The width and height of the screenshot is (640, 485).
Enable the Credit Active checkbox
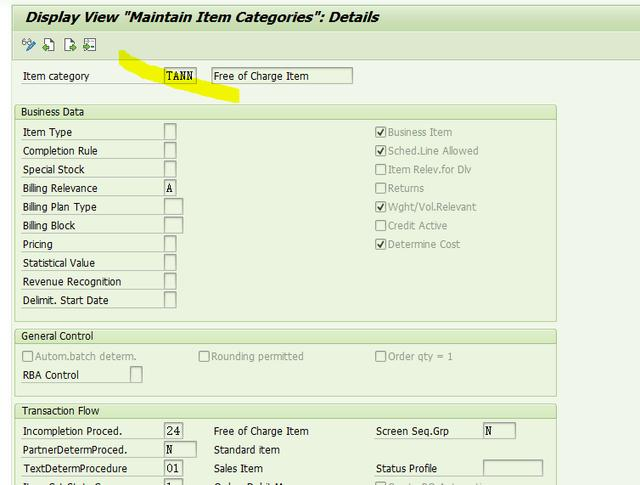[x=381, y=226]
